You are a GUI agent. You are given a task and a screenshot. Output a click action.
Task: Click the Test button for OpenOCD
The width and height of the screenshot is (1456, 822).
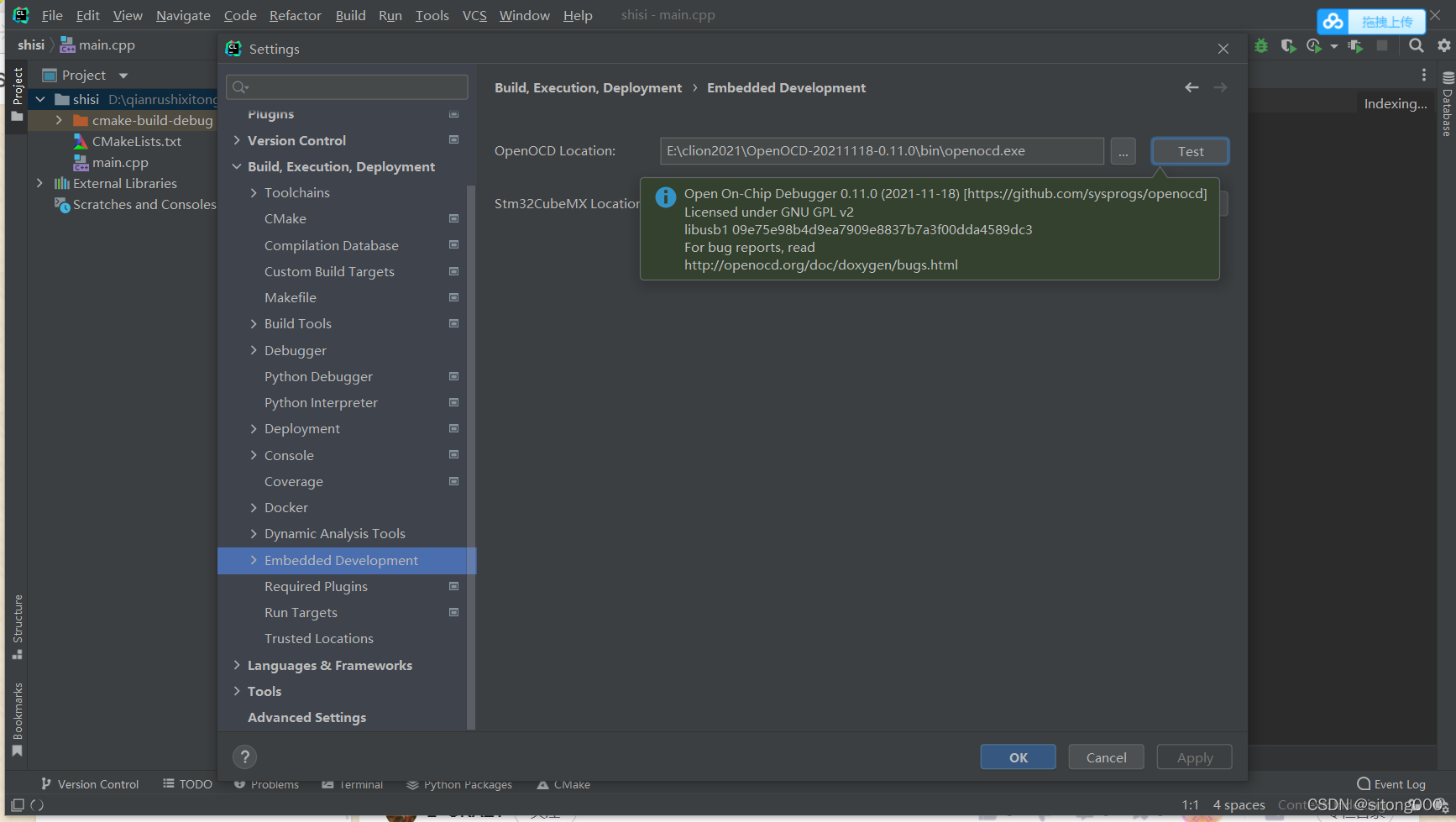[x=1190, y=151]
